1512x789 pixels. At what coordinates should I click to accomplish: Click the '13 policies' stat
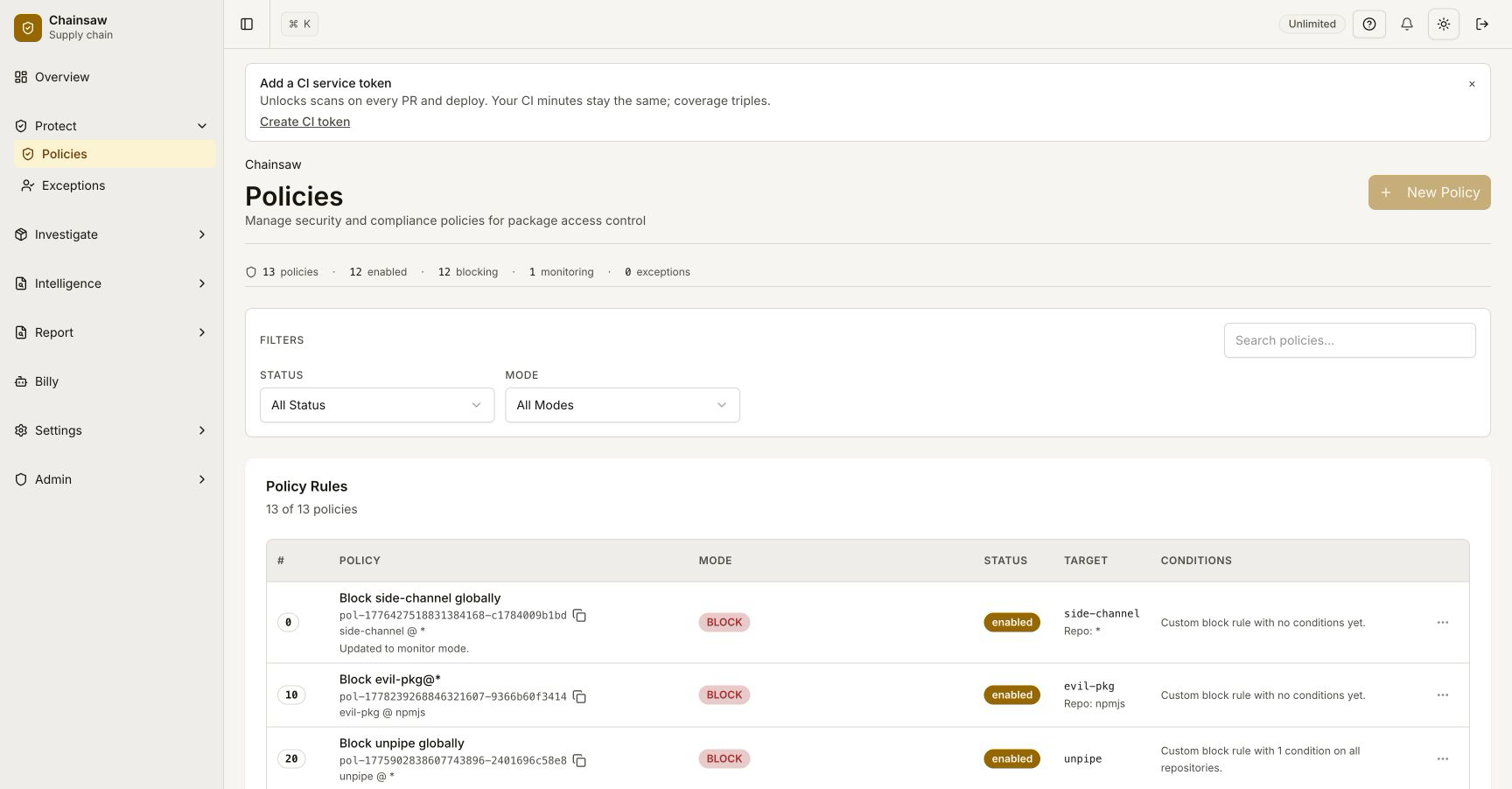282,272
